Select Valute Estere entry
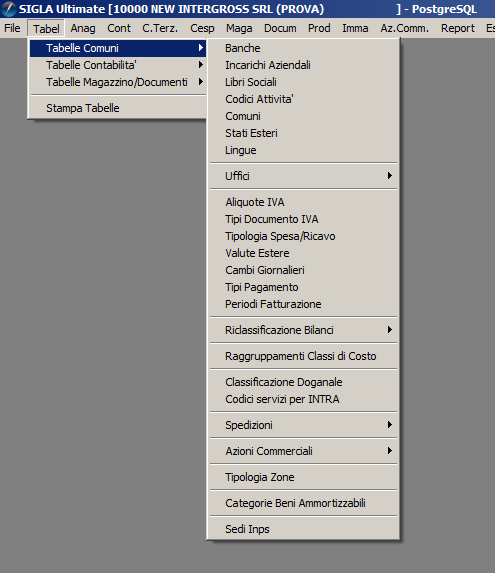 coord(303,253)
